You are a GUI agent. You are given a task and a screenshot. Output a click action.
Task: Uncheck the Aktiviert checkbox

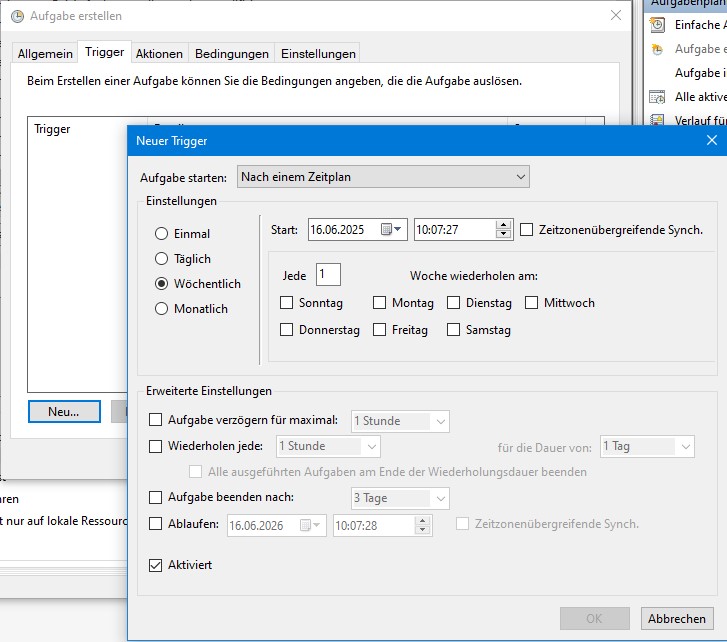(x=155, y=565)
